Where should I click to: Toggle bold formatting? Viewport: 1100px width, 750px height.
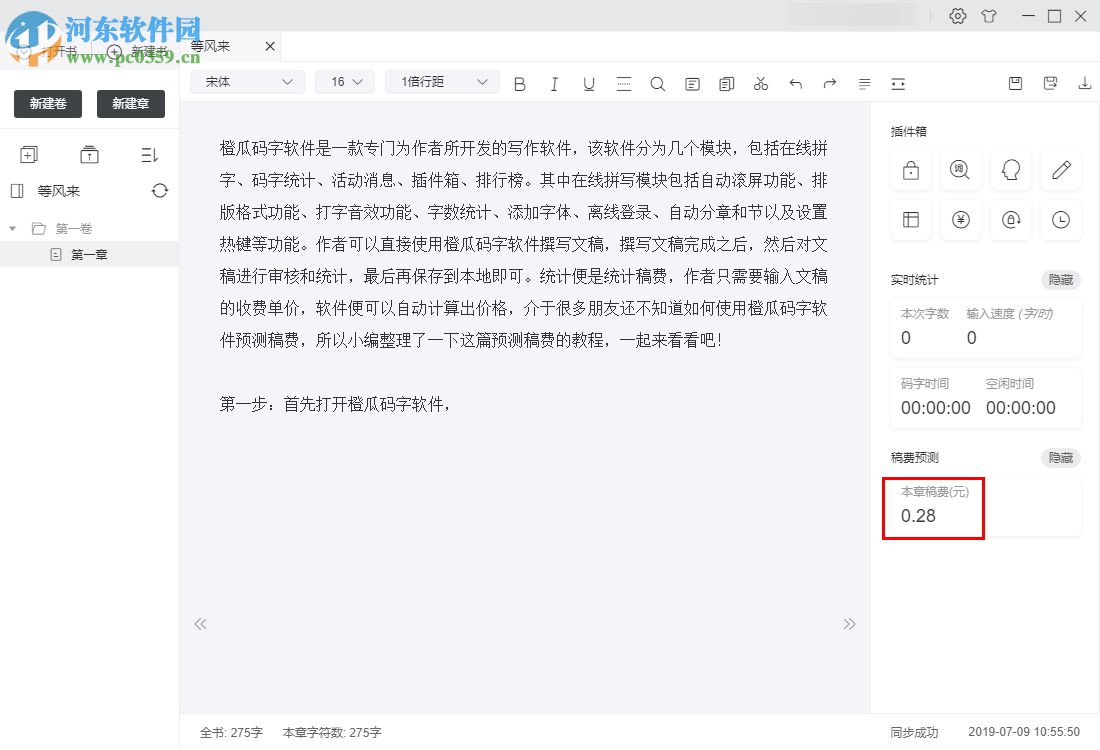[519, 84]
